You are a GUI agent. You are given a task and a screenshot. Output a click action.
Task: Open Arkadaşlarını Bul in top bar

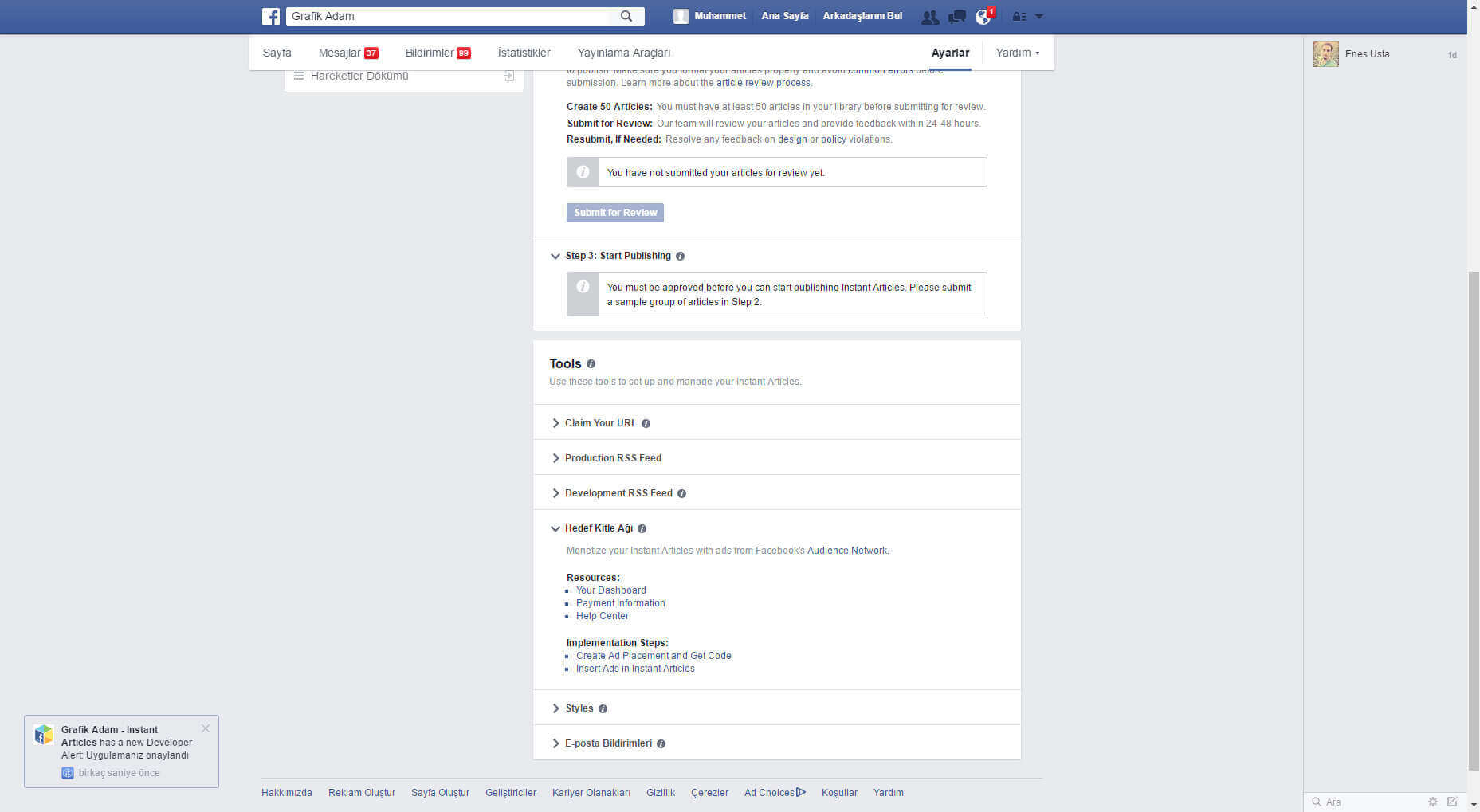(862, 16)
